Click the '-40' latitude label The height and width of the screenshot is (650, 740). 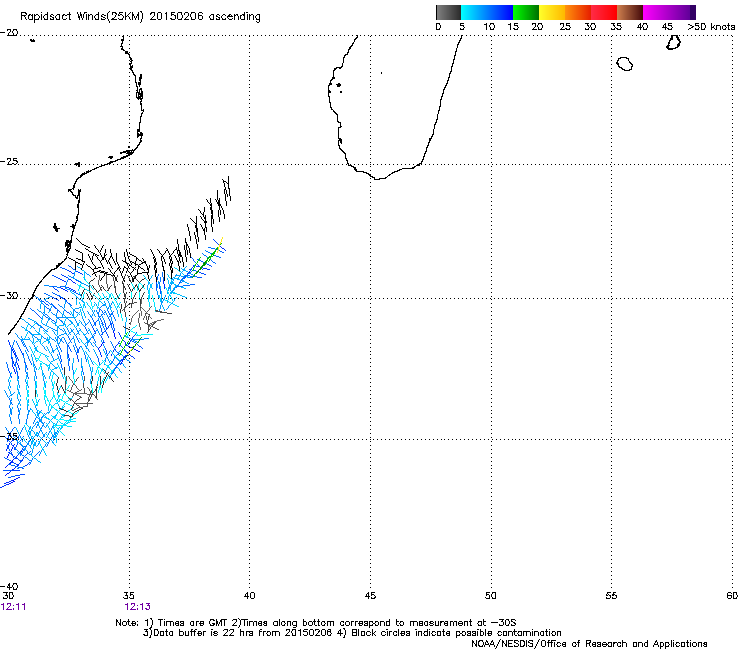tap(9, 587)
